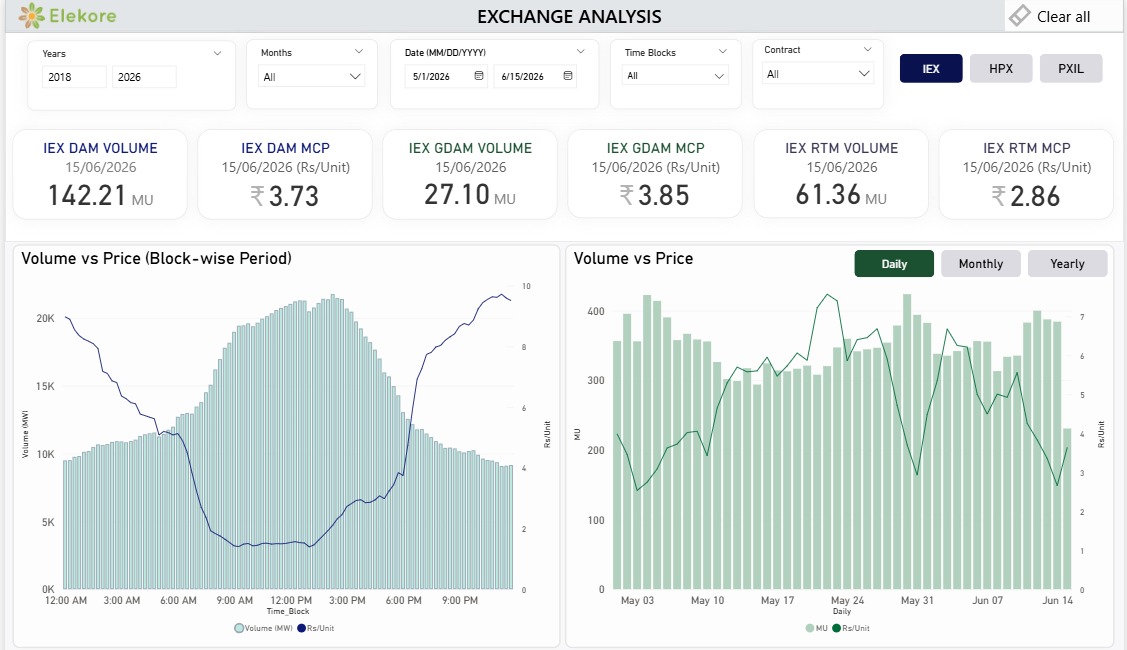Click the 2018 start year field
The image size is (1127, 650).
(x=74, y=77)
